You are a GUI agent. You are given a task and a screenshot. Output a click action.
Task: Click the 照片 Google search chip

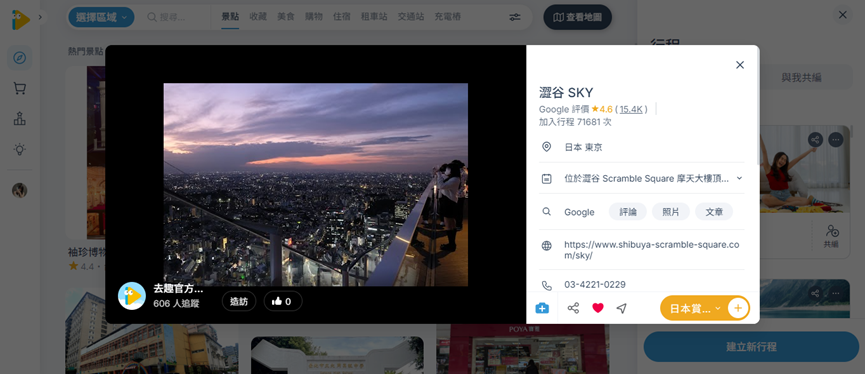click(x=671, y=212)
